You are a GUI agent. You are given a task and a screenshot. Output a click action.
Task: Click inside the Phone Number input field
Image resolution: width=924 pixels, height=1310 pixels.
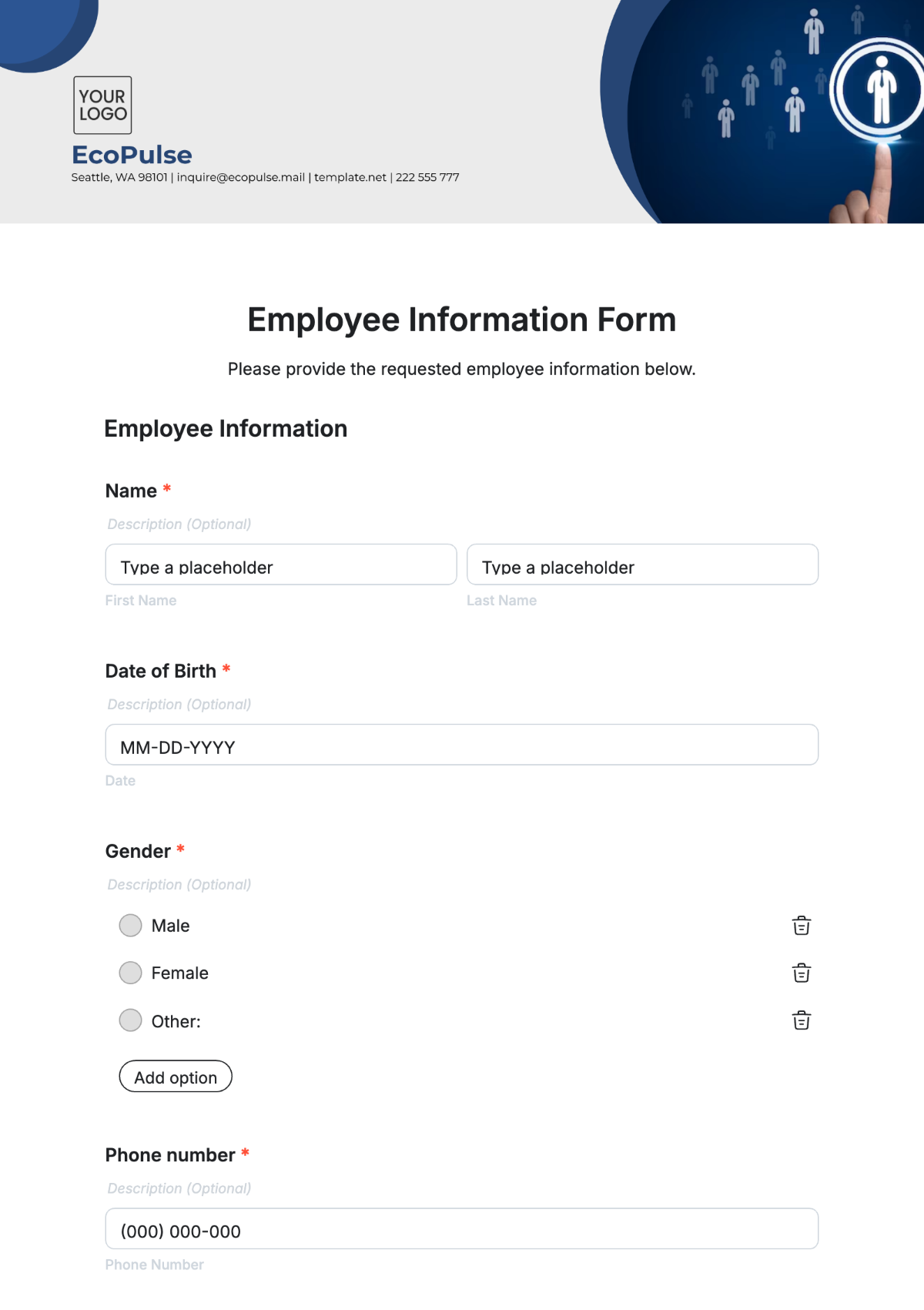click(462, 1230)
